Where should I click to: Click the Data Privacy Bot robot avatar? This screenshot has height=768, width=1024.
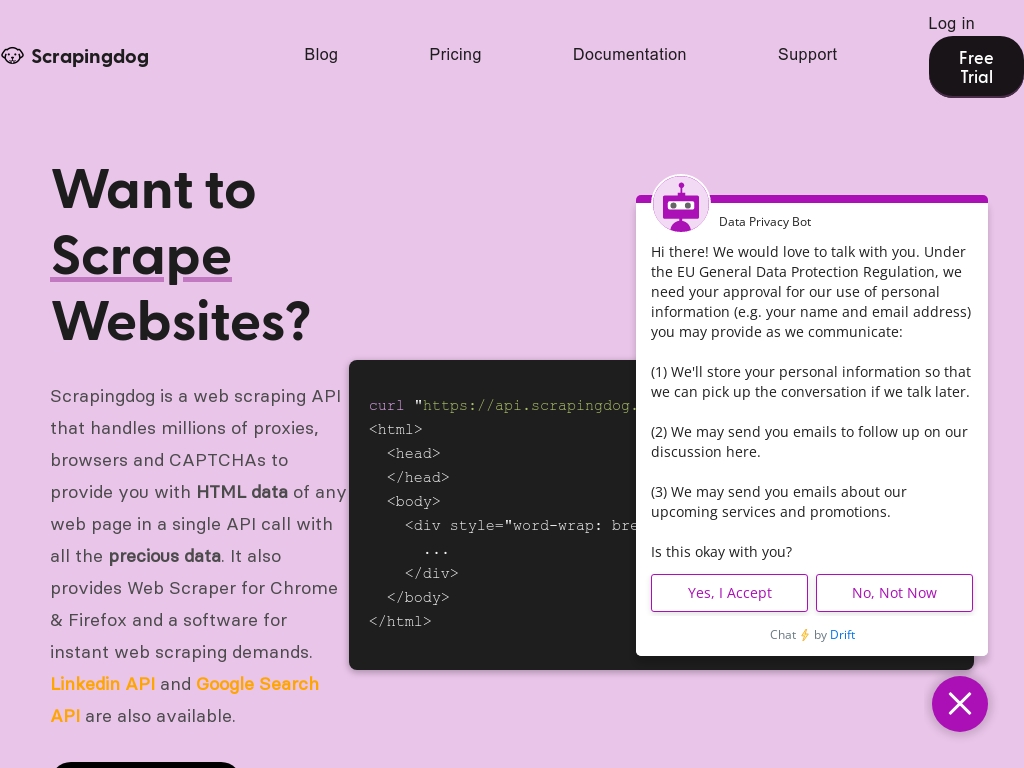[x=681, y=204]
